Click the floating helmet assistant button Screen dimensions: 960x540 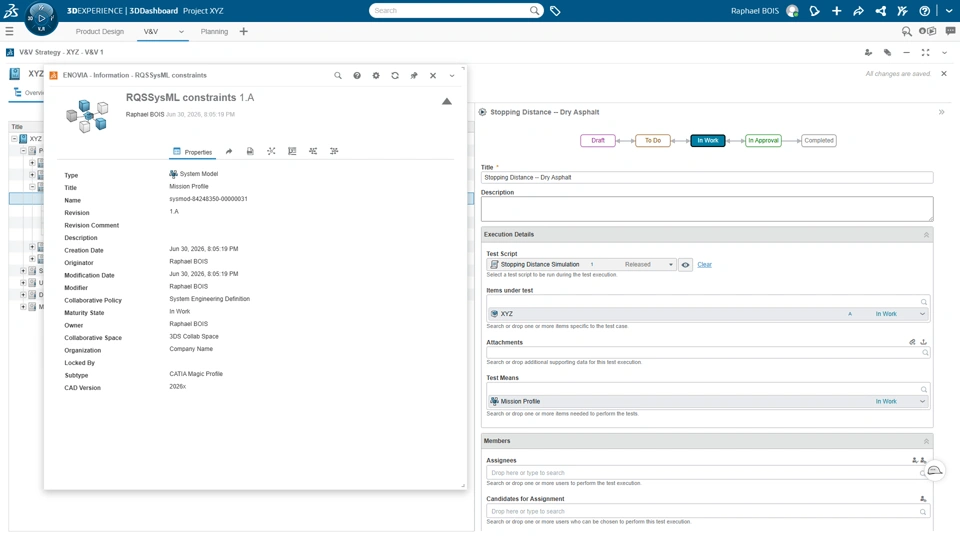[934, 470]
